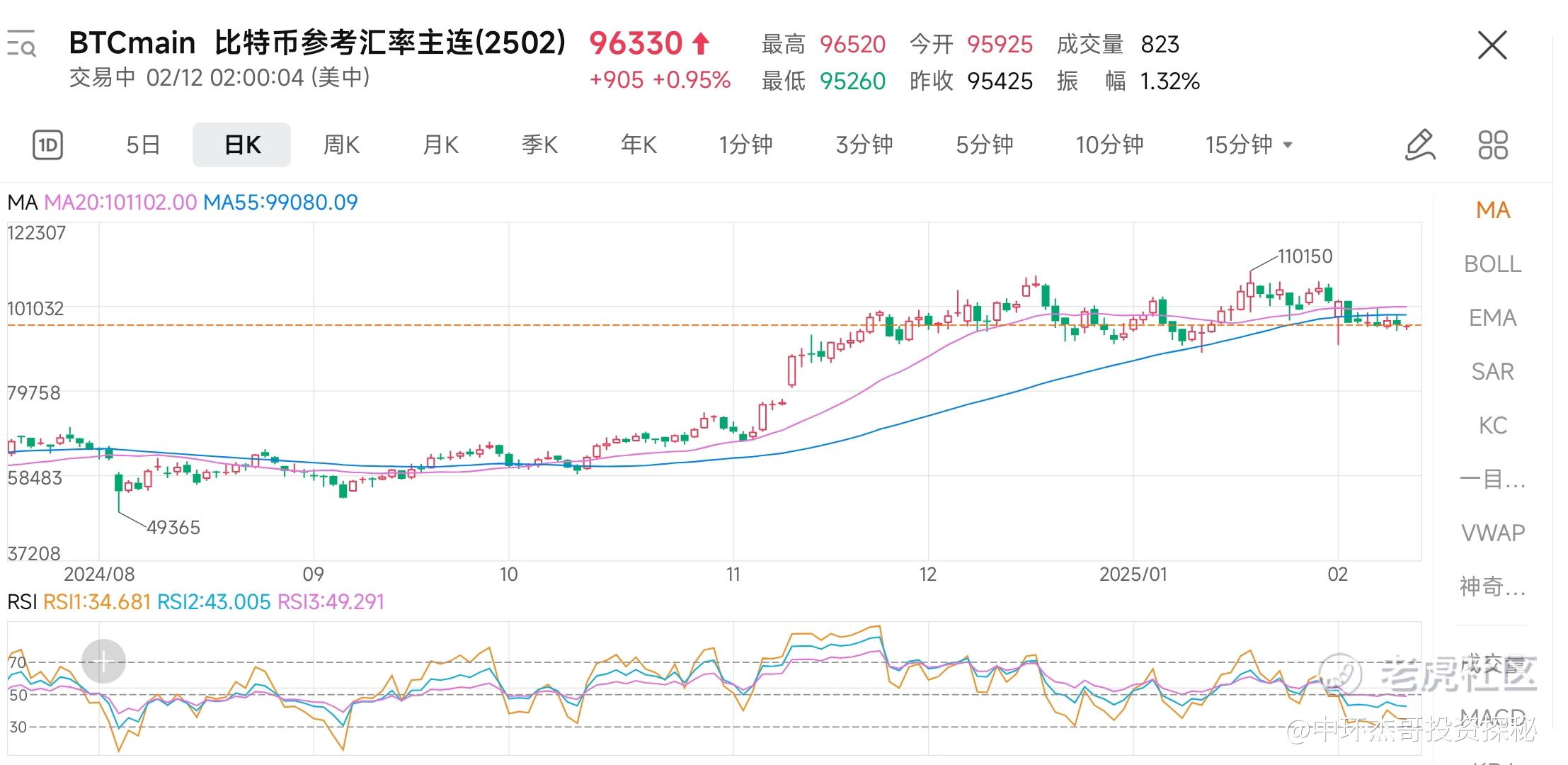Select the VWAP indicator option
Screen dimensions: 1568x765
click(x=1492, y=533)
